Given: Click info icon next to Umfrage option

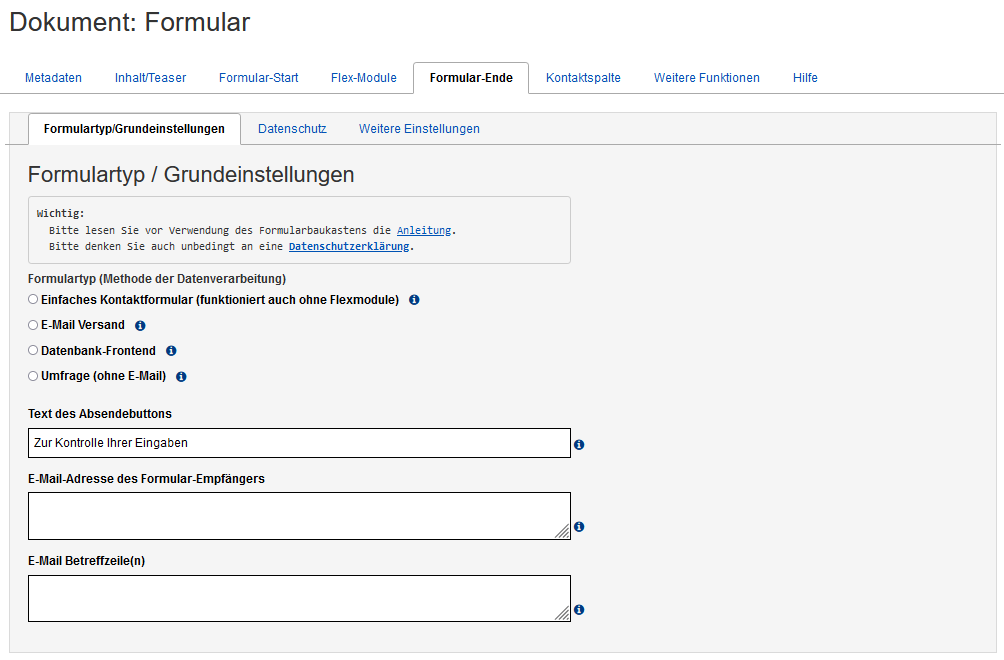Looking at the screenshot, I should 180,376.
